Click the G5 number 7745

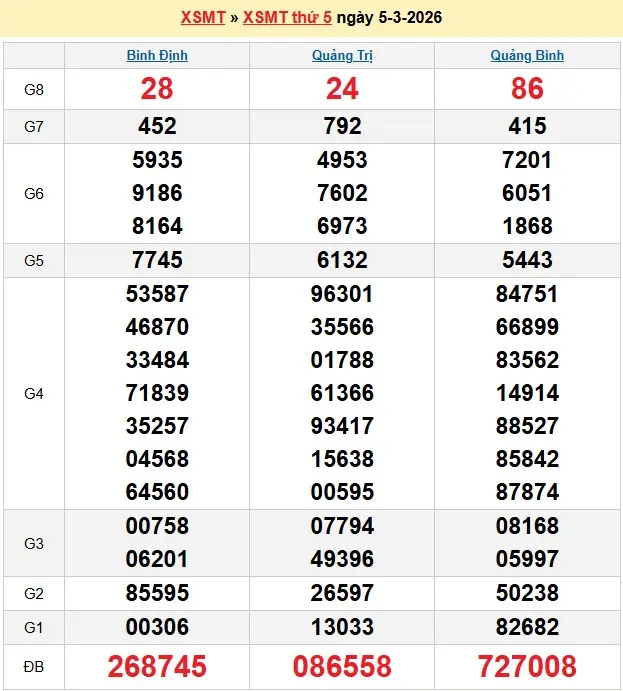pos(157,260)
